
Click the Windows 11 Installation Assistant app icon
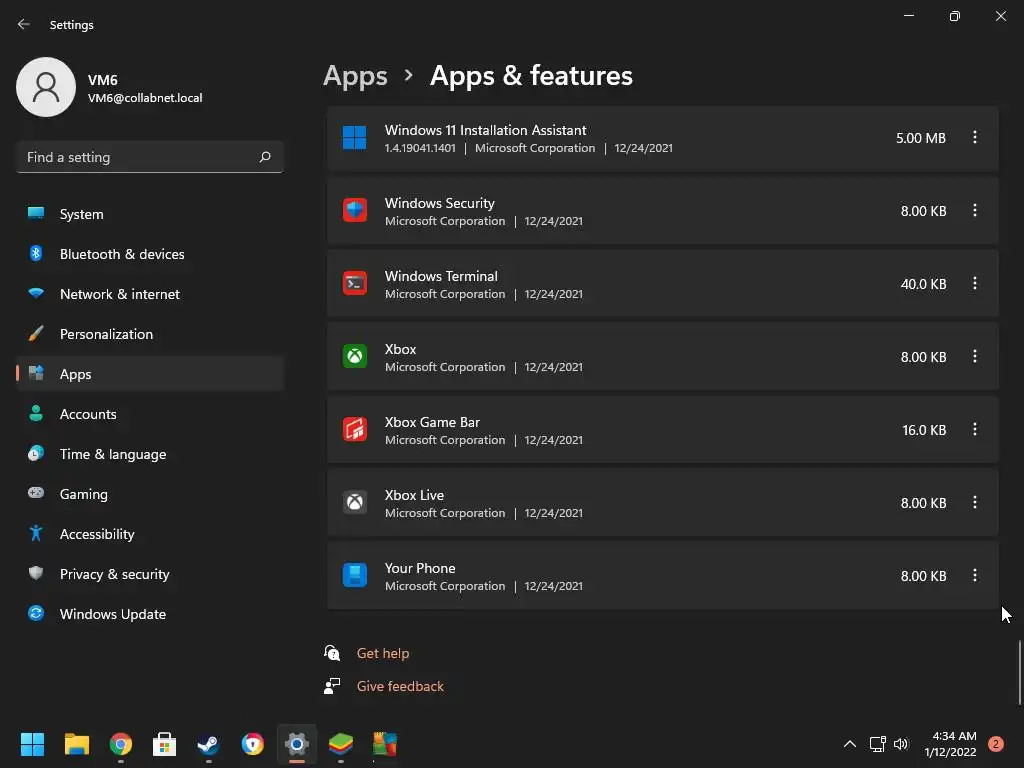(355, 138)
